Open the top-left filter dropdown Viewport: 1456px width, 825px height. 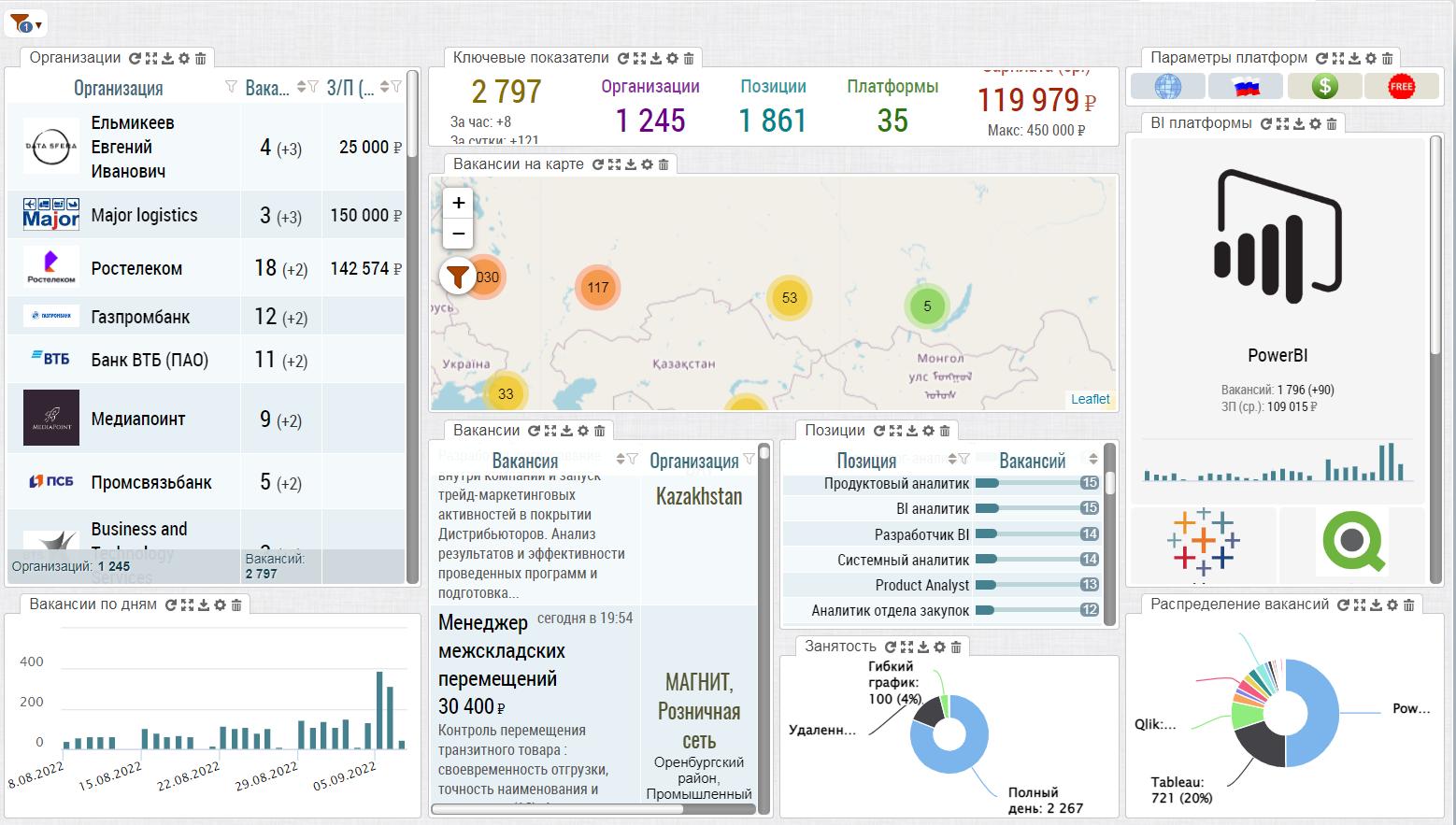tap(25, 24)
